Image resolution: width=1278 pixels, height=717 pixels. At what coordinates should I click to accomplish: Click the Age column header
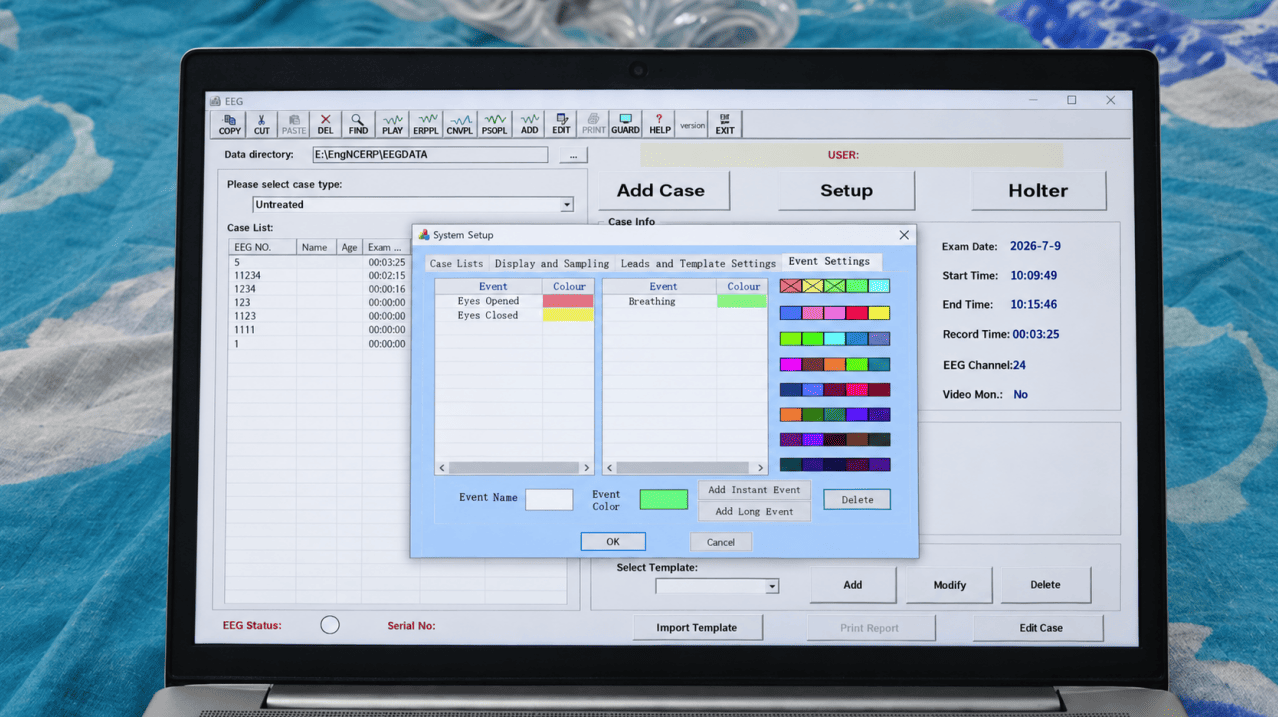pyautogui.click(x=349, y=247)
